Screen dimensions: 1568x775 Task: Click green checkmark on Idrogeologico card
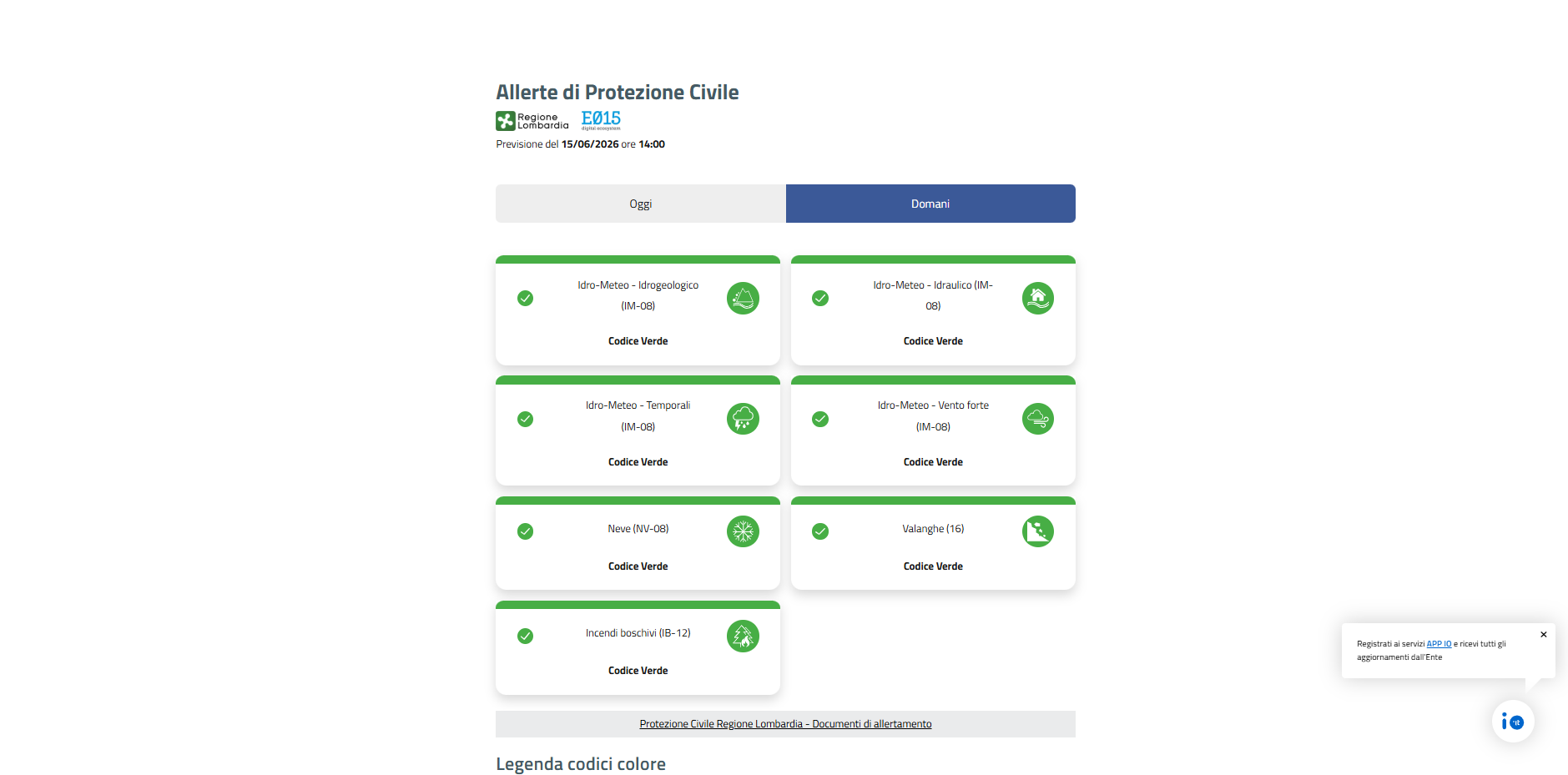click(x=525, y=298)
